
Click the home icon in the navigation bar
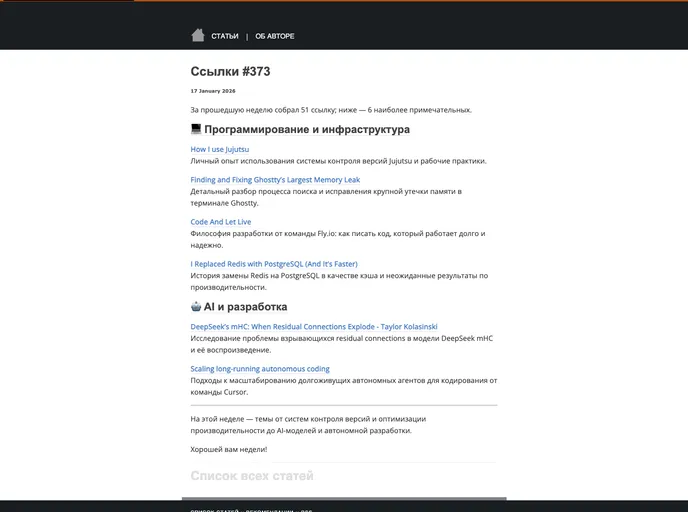point(198,35)
